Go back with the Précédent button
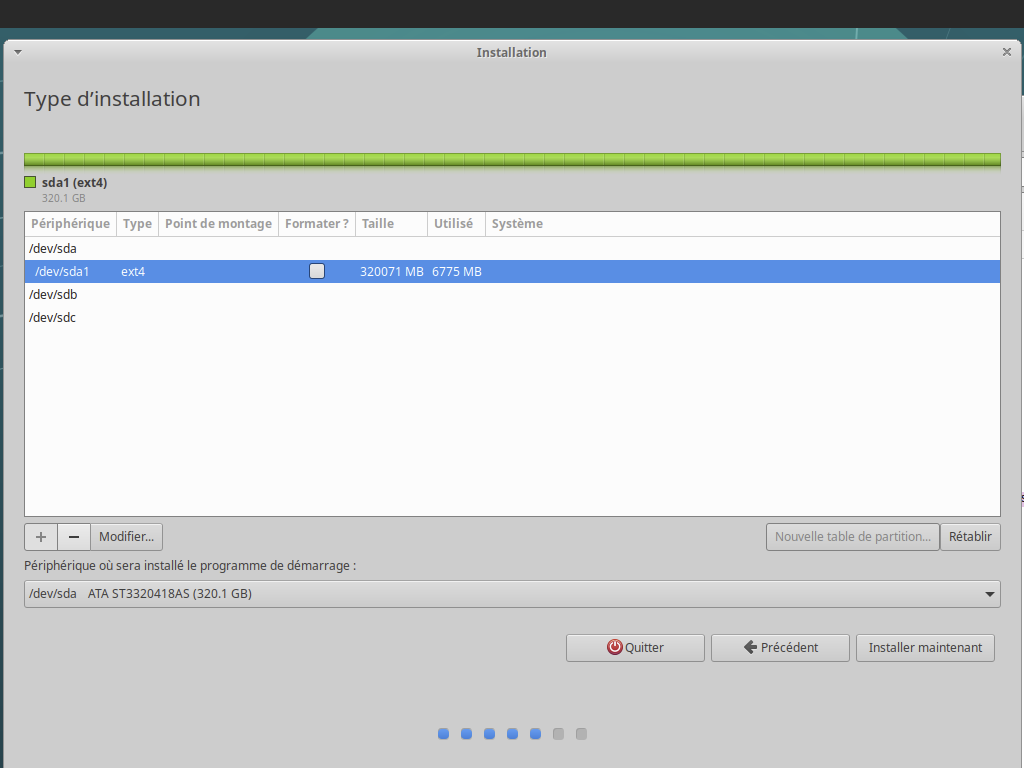The height and width of the screenshot is (768, 1024). click(x=780, y=648)
